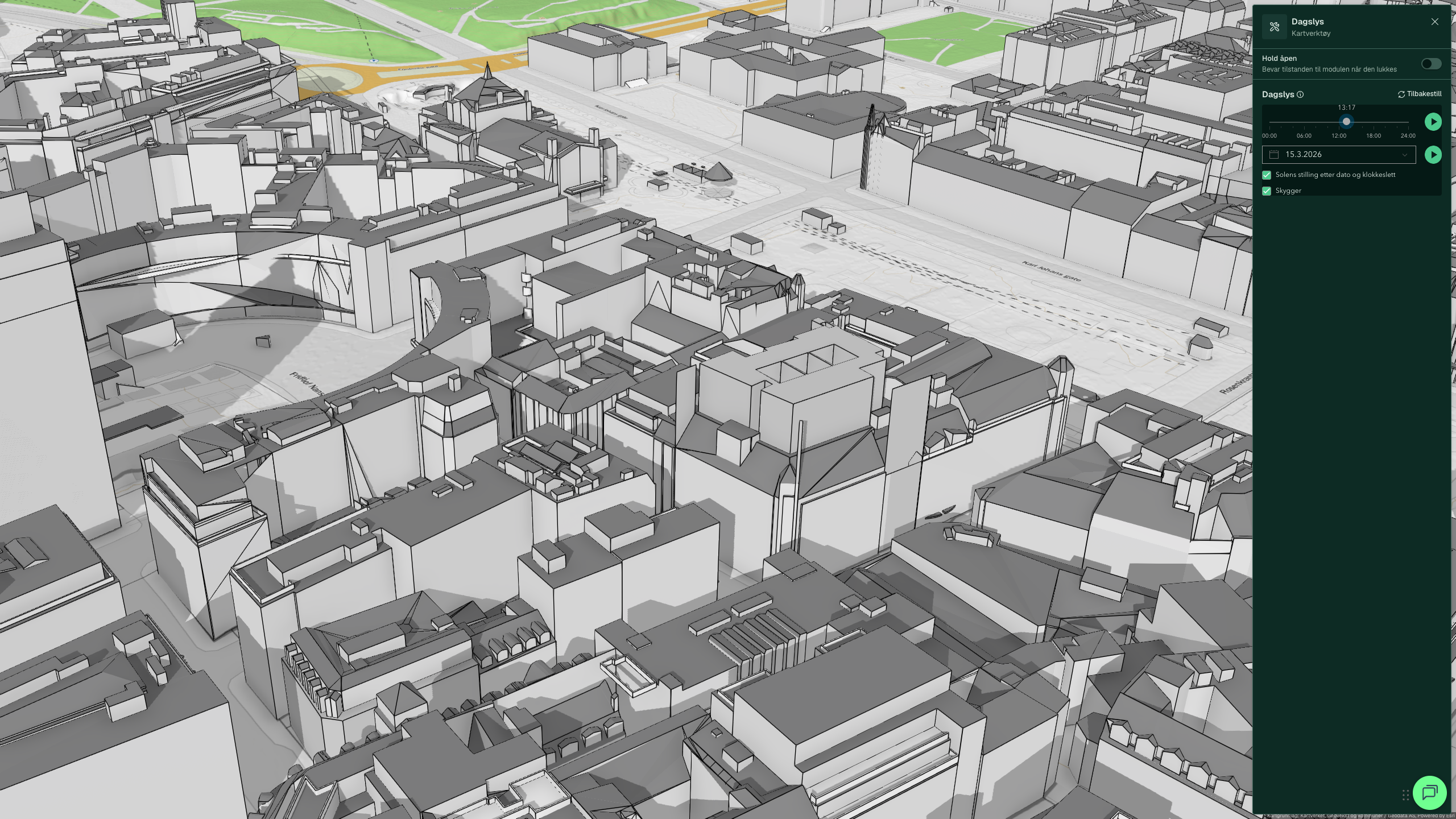Viewport: 1456px width, 819px height.
Task: Open the 15.3.2026 date dropdown
Action: pyautogui.click(x=1339, y=155)
